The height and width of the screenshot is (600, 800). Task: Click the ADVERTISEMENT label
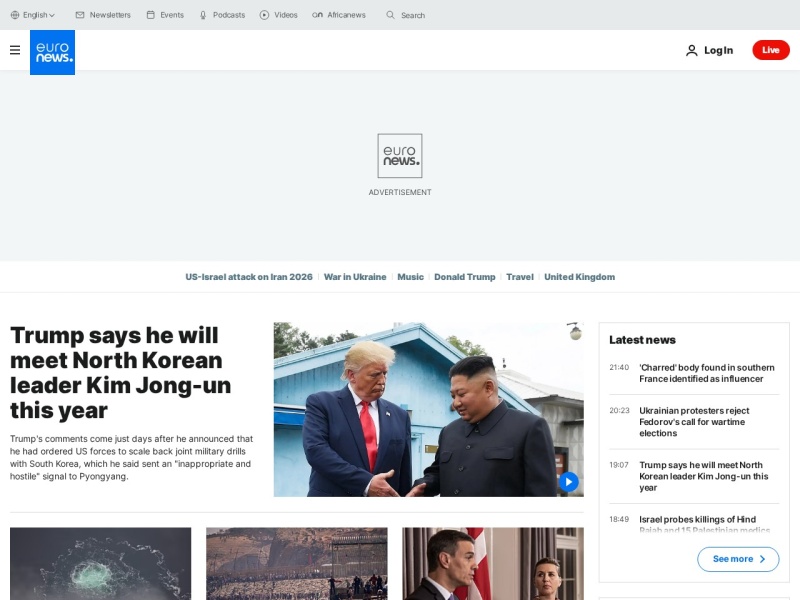(400, 192)
